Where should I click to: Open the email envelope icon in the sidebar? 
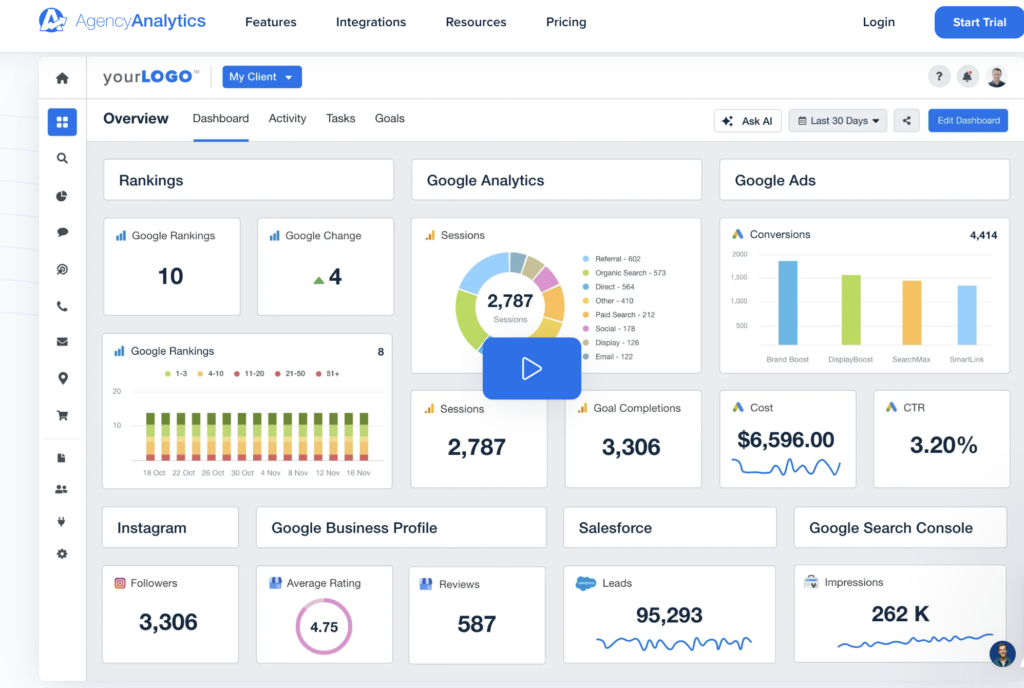tap(62, 342)
